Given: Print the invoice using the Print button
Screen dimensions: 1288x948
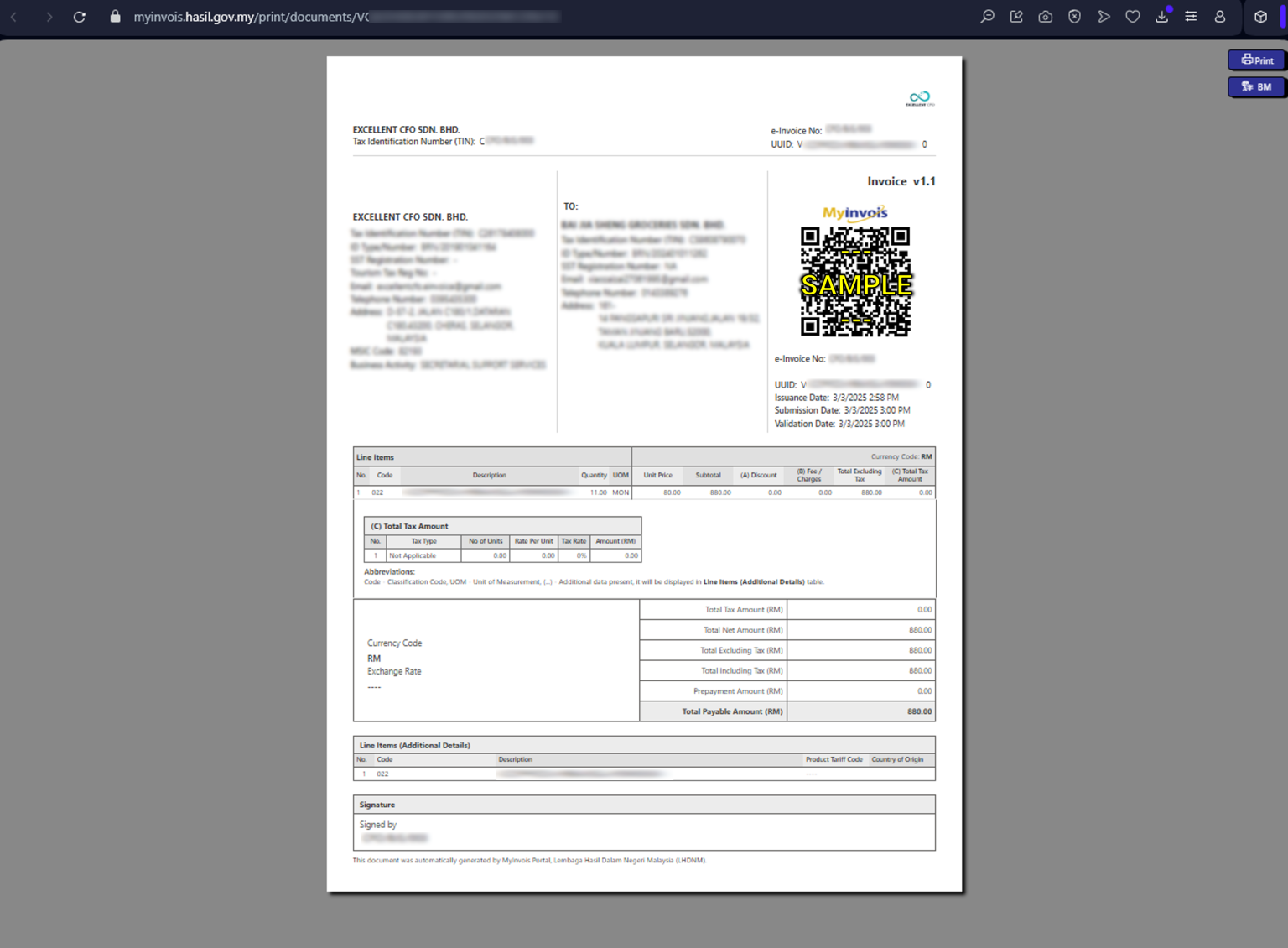Looking at the screenshot, I should [x=1257, y=60].
